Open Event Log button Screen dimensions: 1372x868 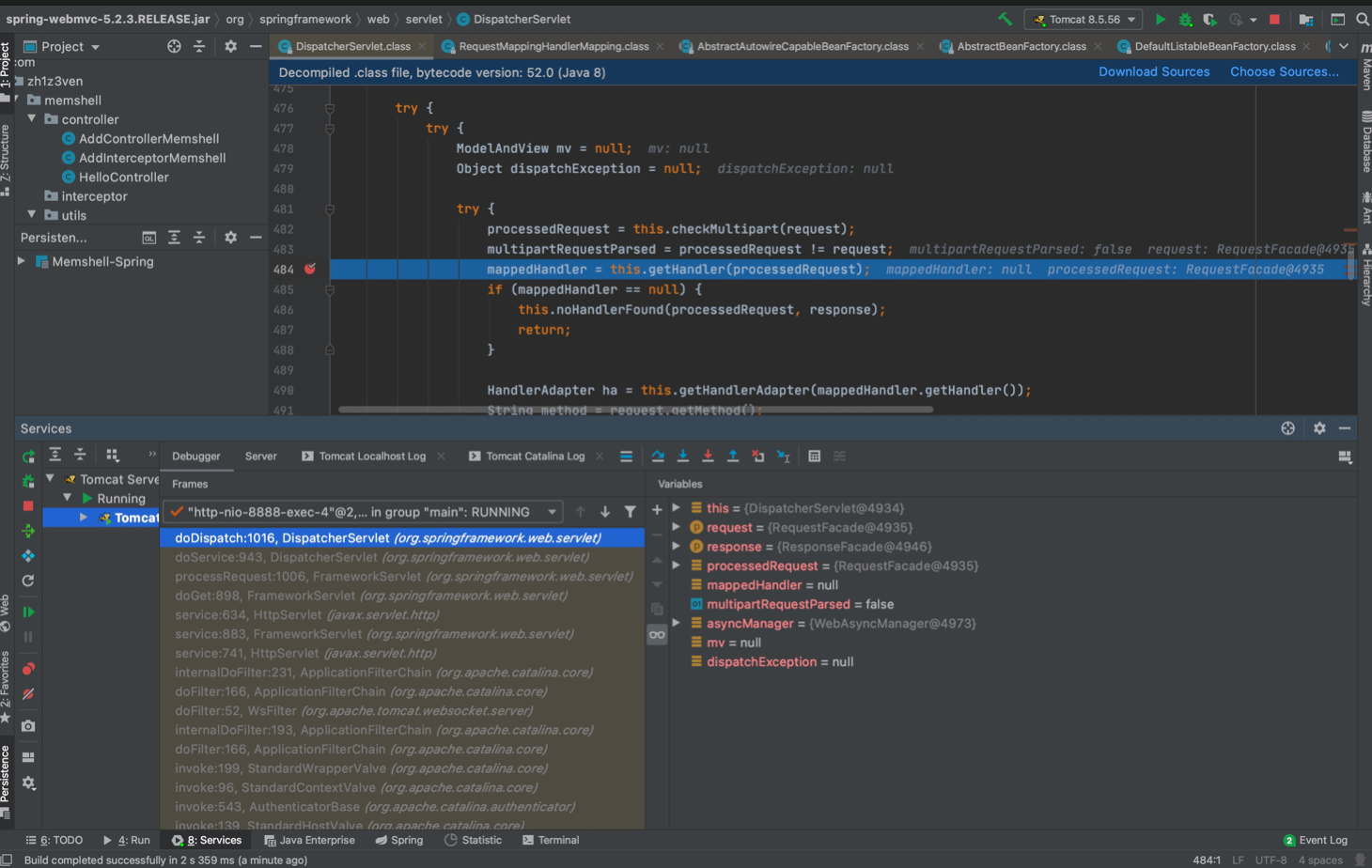1316,841
